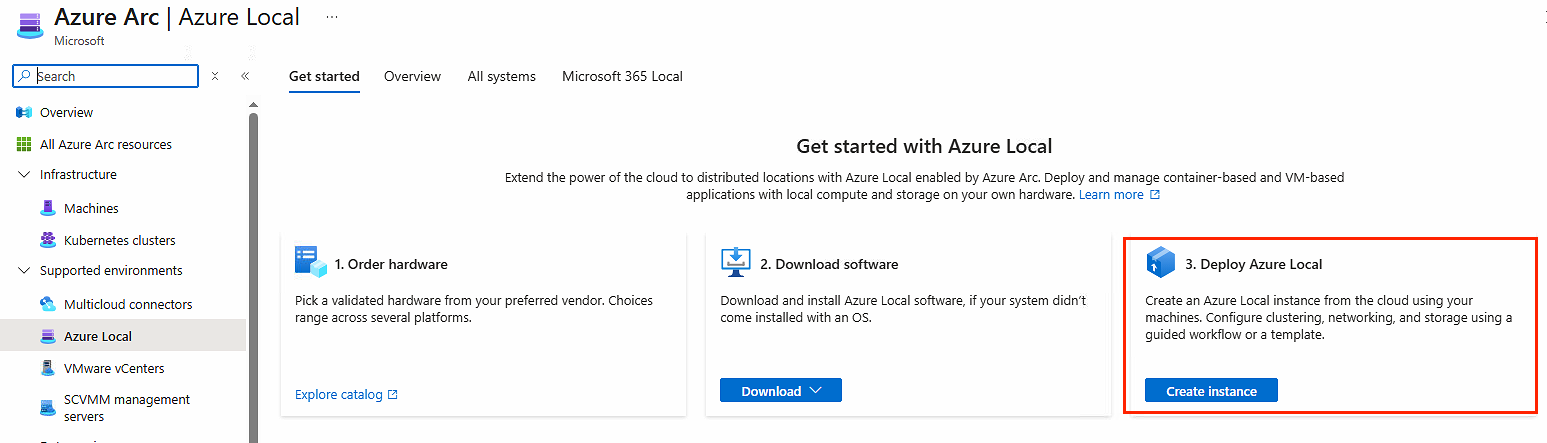Click the Machines icon in sidebar
1547x443 pixels.
(x=47, y=208)
